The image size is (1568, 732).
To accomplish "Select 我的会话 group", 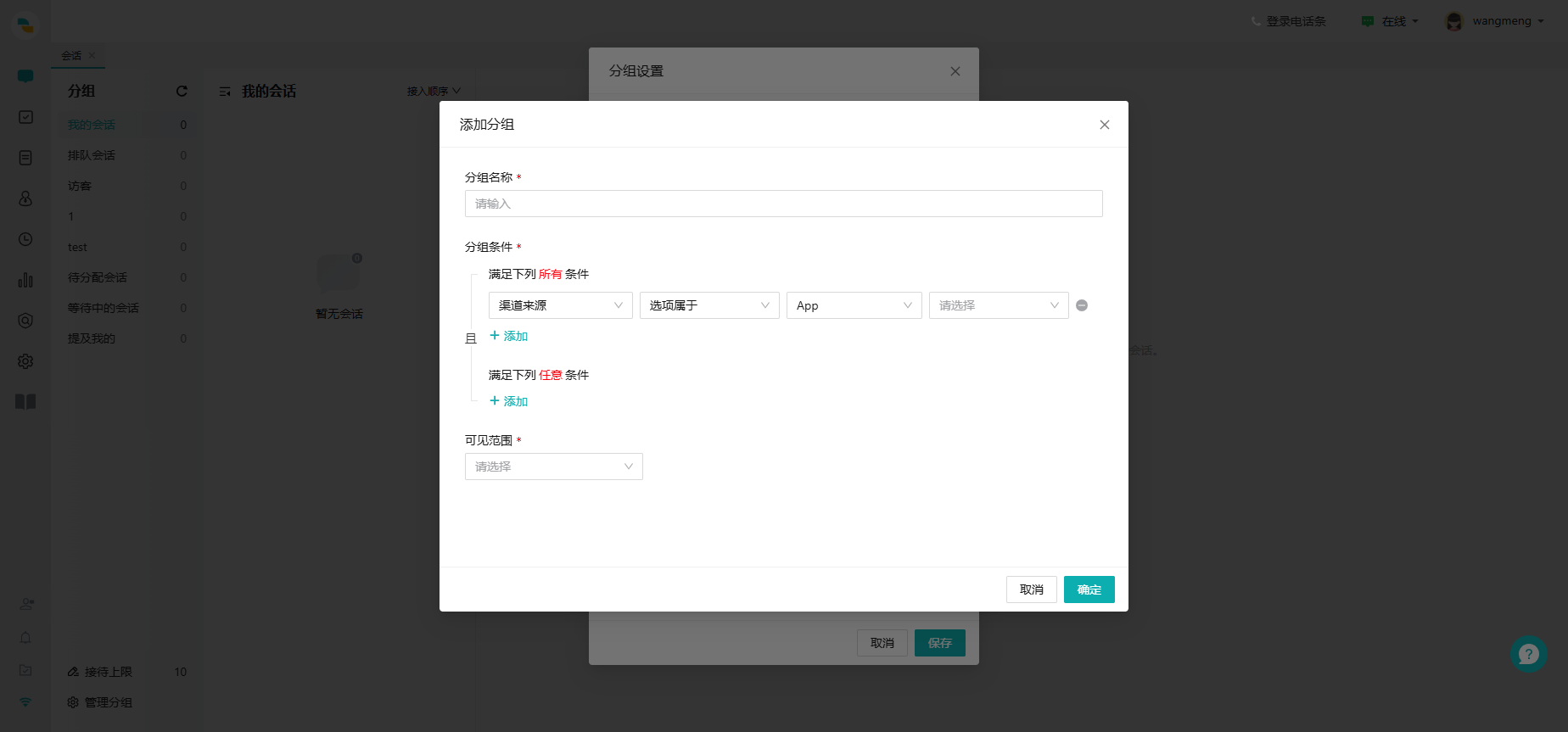I will point(127,125).
